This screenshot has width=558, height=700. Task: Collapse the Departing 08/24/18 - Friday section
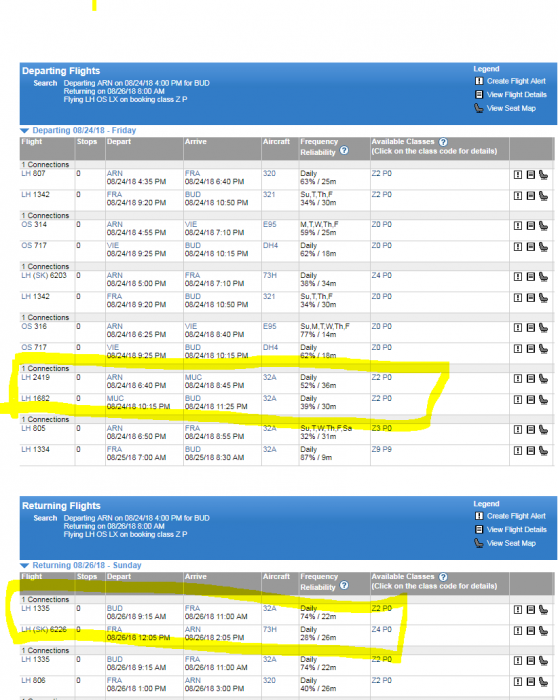tap(25, 130)
